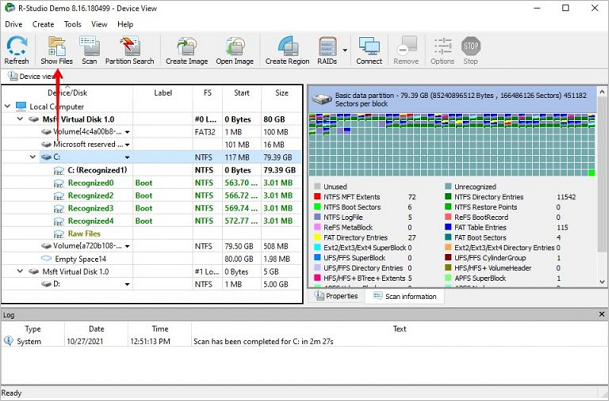Open the Drive menu
609x401 pixels.
[14, 24]
